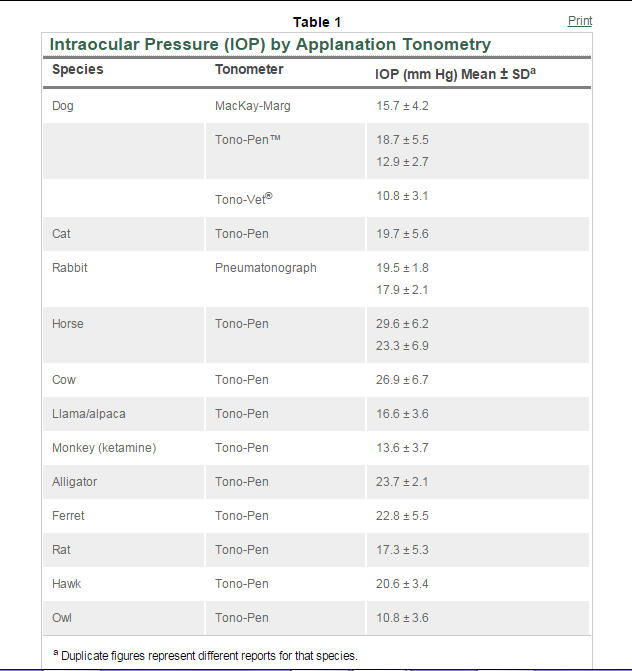Click the Intraocular Pressure table title

click(x=270, y=44)
